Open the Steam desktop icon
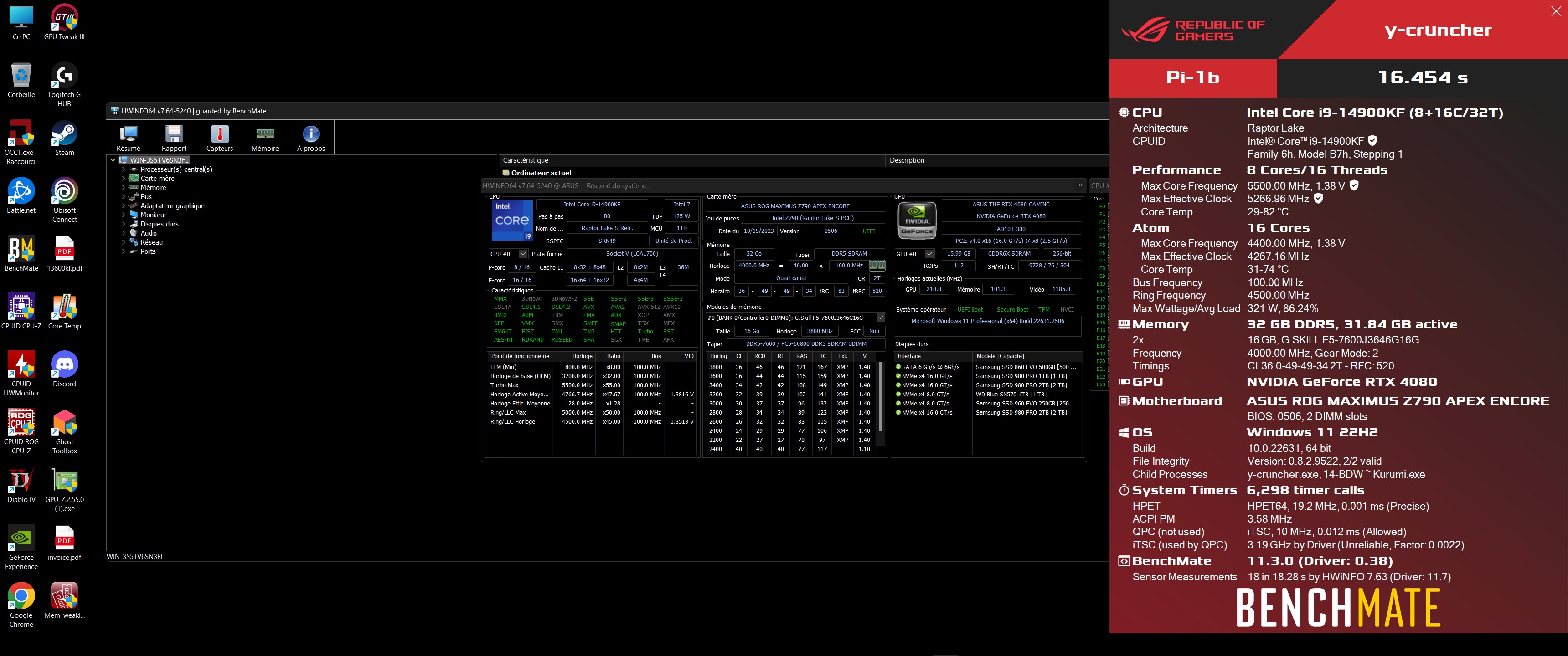Screen dimensions: 1568x656 (65, 138)
